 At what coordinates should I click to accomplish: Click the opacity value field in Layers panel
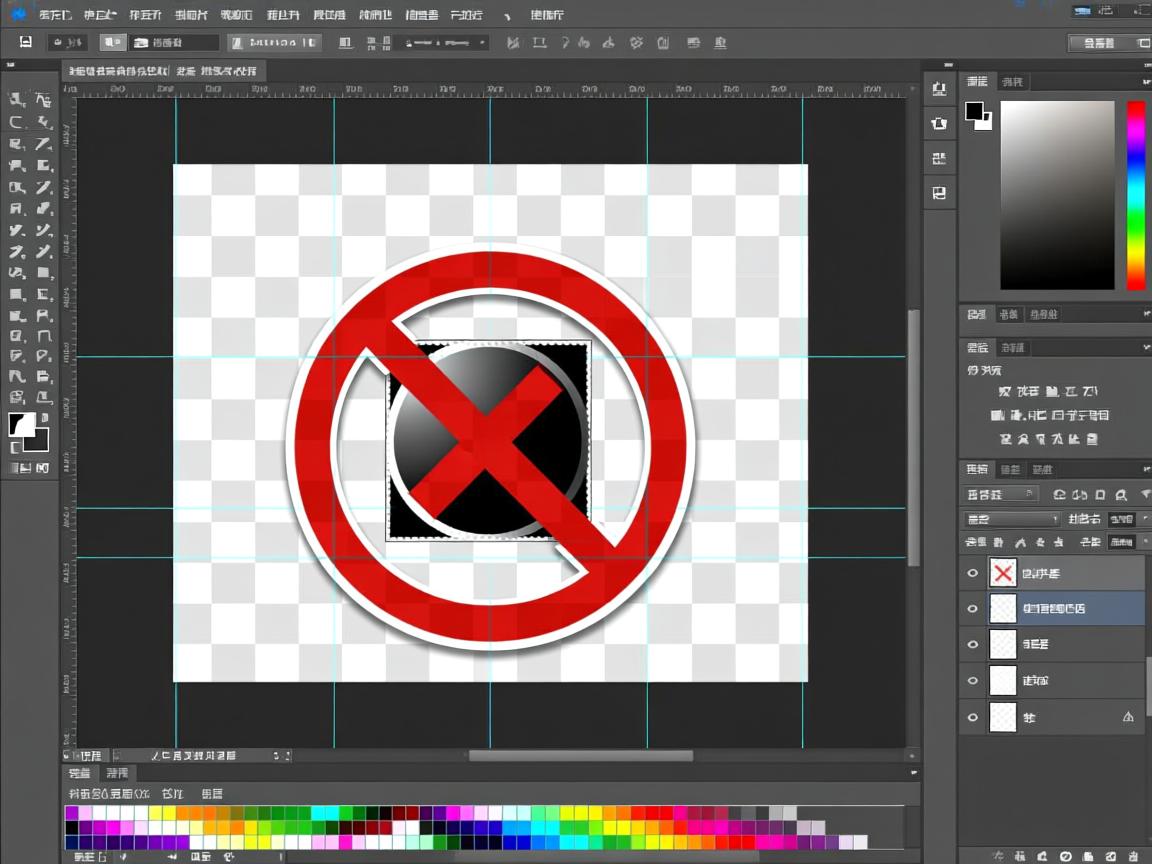click(x=1121, y=519)
